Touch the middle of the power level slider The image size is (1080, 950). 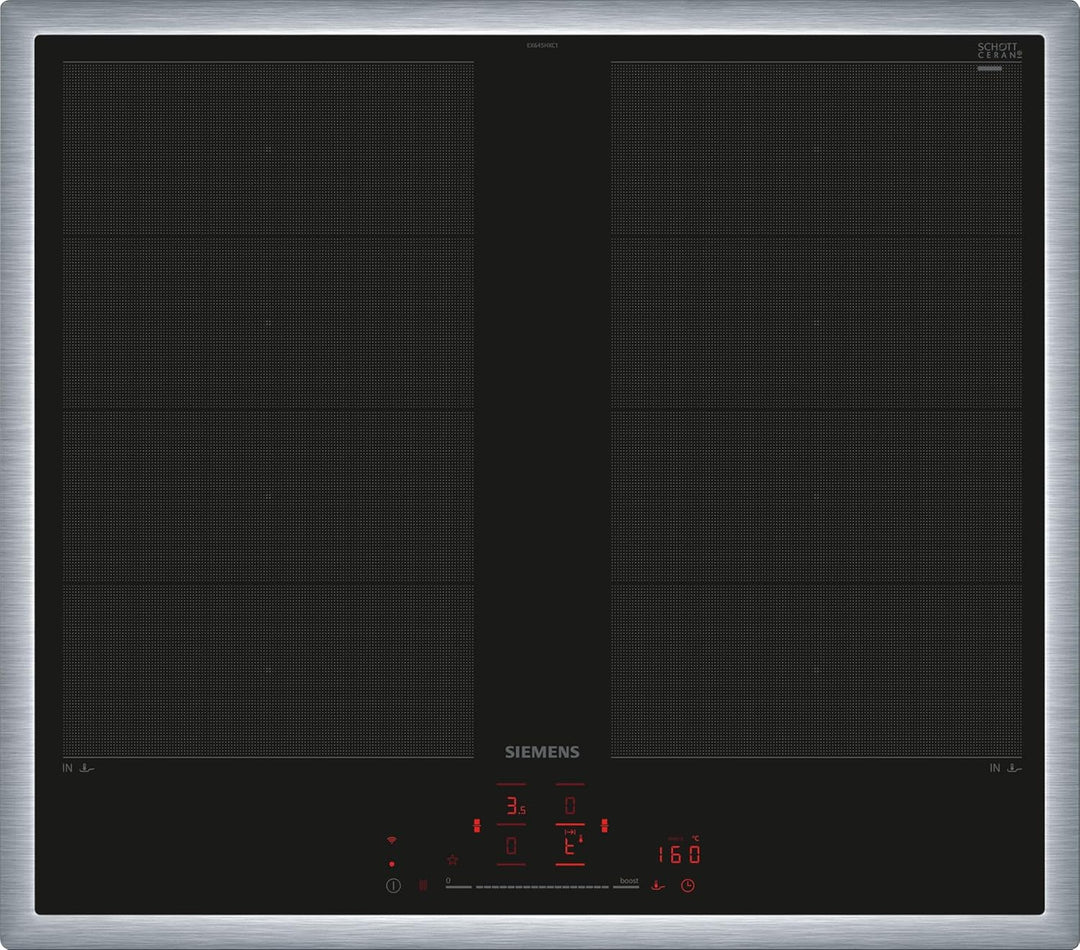(542, 886)
